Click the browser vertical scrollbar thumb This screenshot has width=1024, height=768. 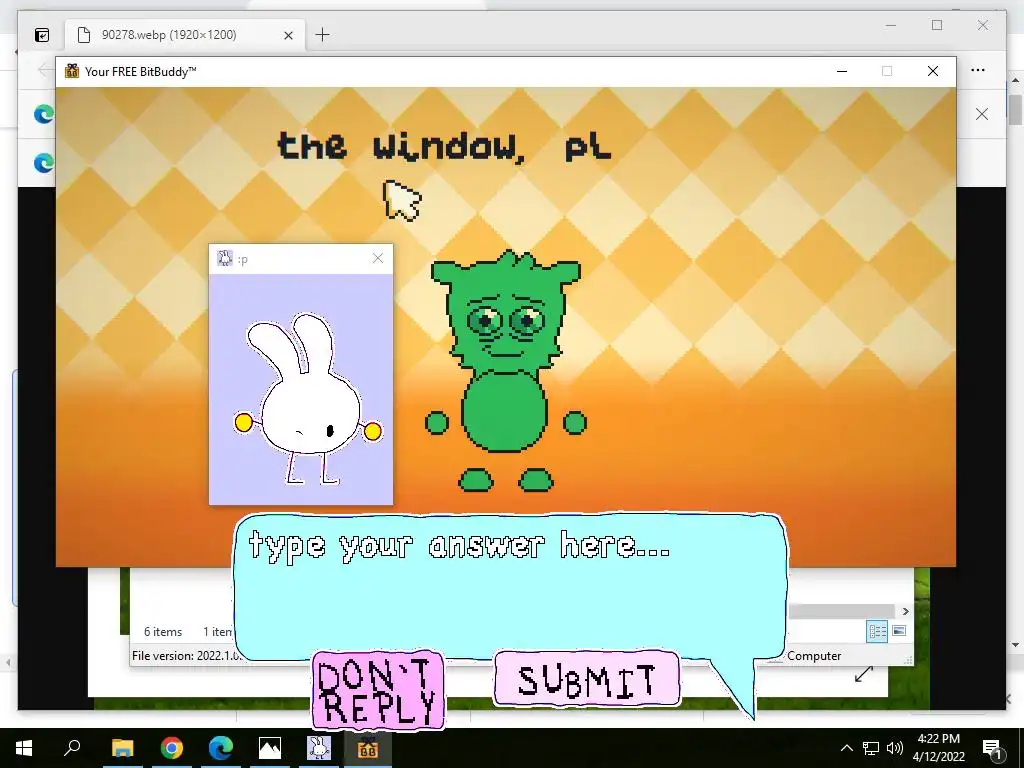point(1015,109)
